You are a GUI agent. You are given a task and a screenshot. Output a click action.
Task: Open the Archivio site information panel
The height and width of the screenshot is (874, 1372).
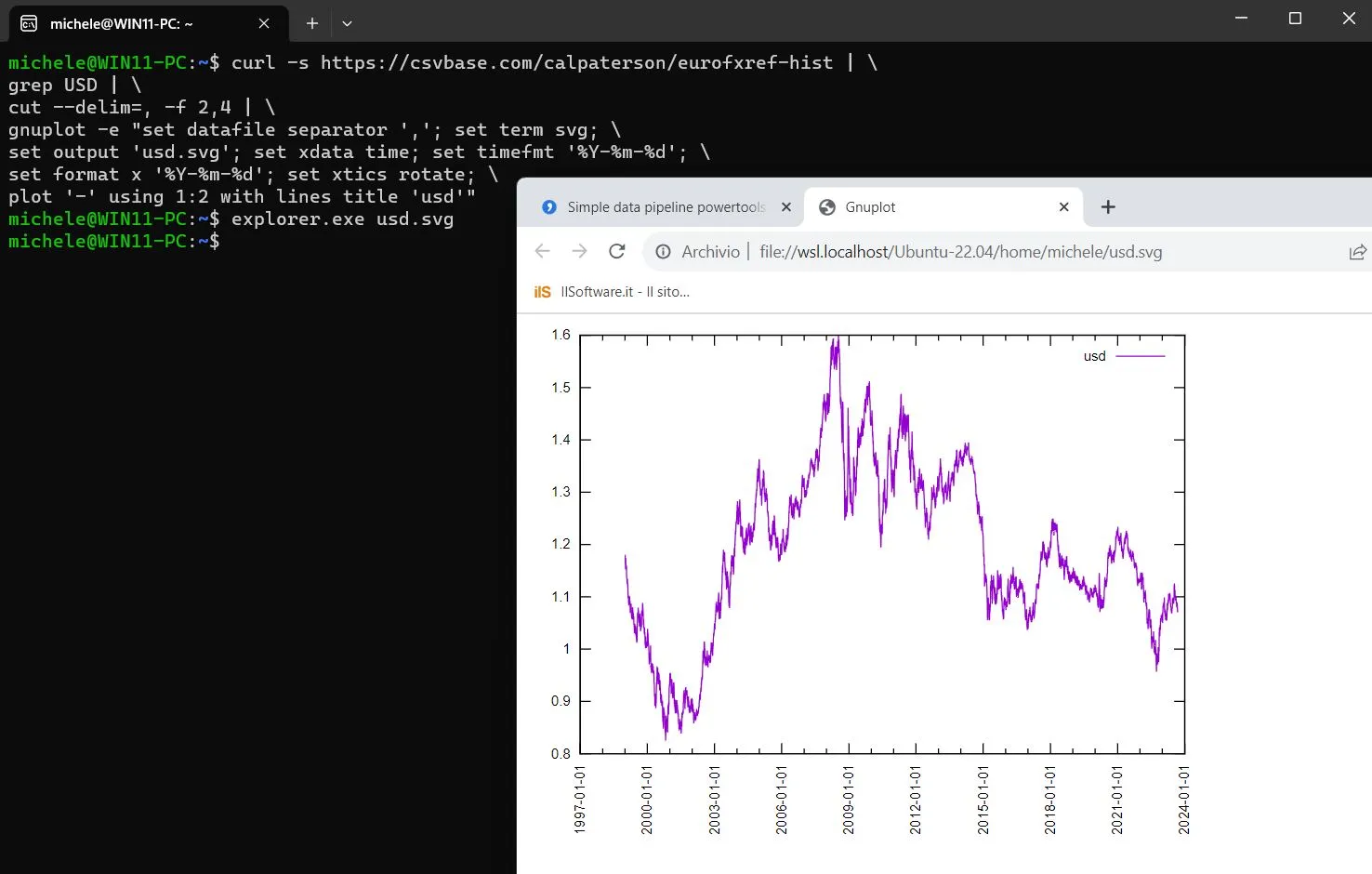[663, 251]
